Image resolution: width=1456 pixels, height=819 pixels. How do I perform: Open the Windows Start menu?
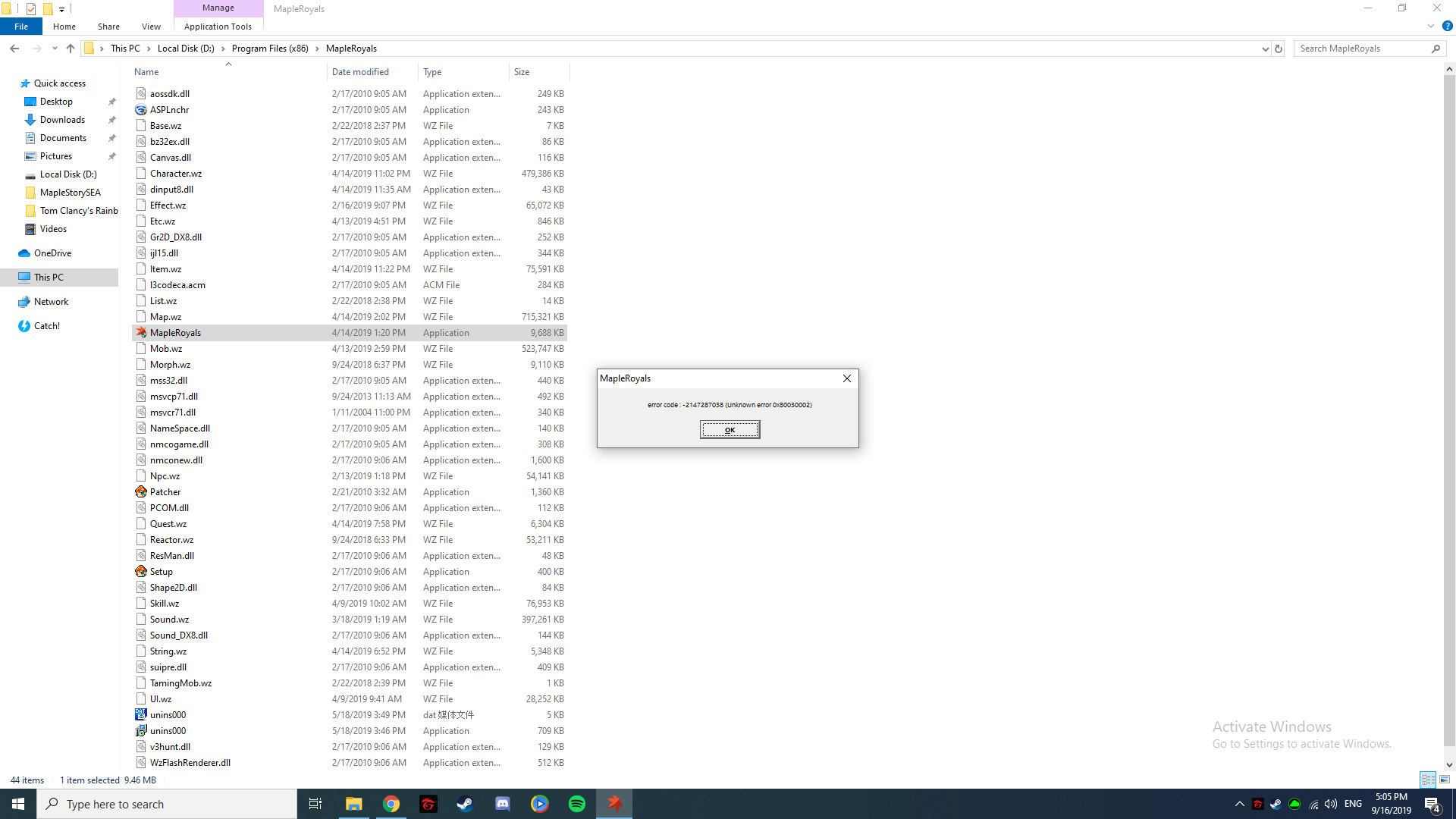point(18,804)
